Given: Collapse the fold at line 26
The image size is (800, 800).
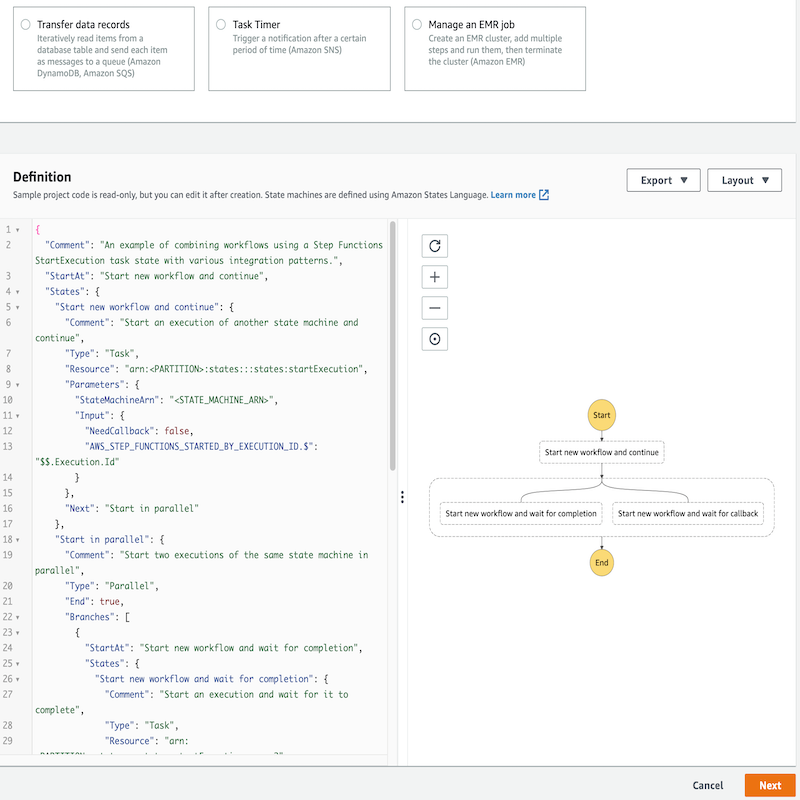Looking at the screenshot, I should click(18, 679).
